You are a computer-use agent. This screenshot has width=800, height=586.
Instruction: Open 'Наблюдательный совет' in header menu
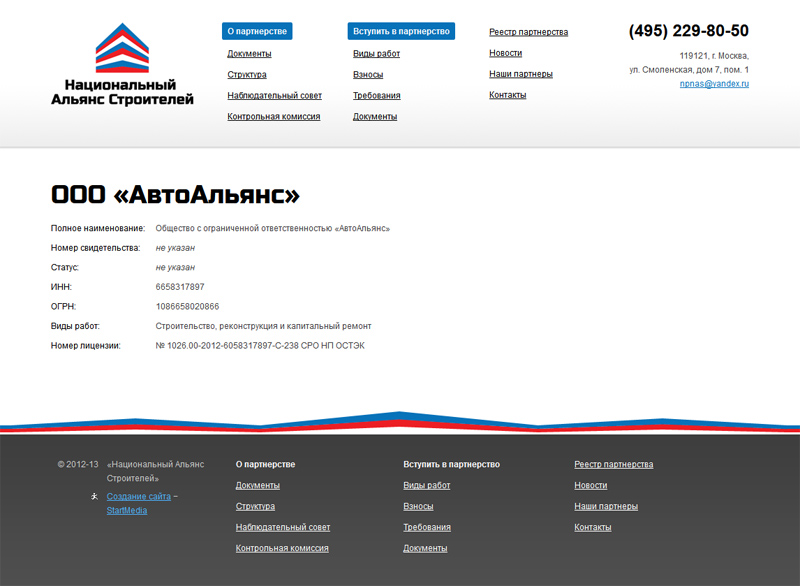[274, 95]
